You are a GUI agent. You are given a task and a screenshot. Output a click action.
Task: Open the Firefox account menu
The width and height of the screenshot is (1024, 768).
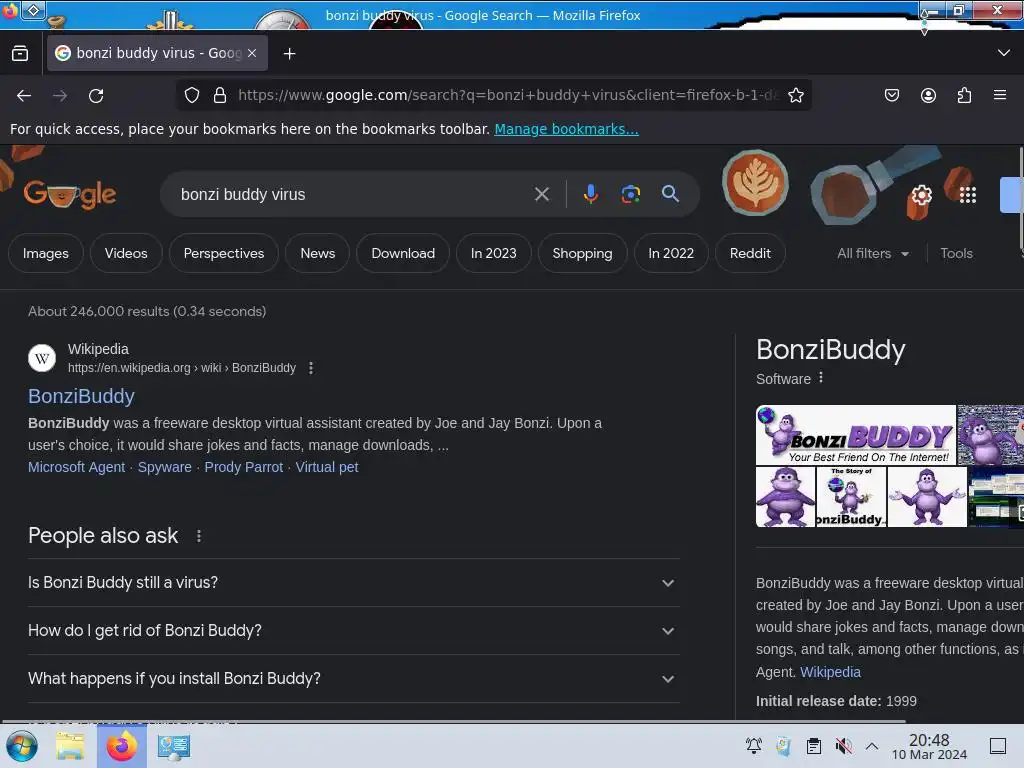928,95
